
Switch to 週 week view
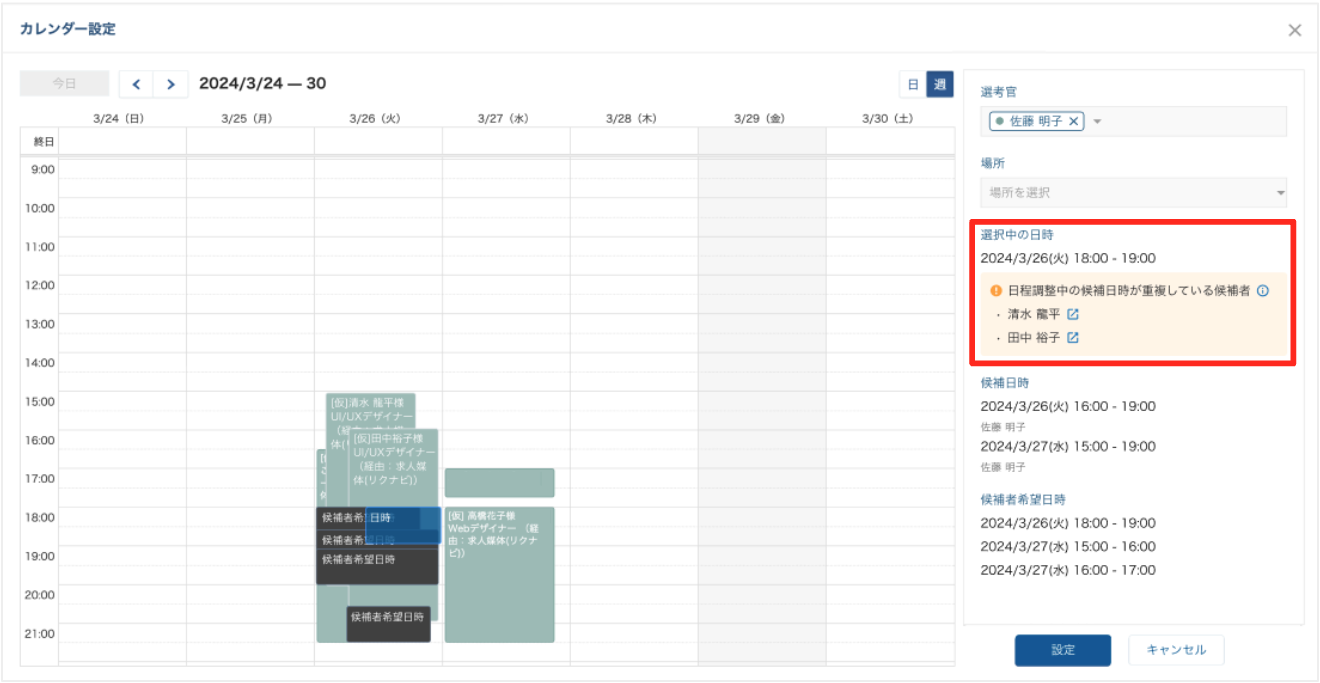[x=940, y=85]
